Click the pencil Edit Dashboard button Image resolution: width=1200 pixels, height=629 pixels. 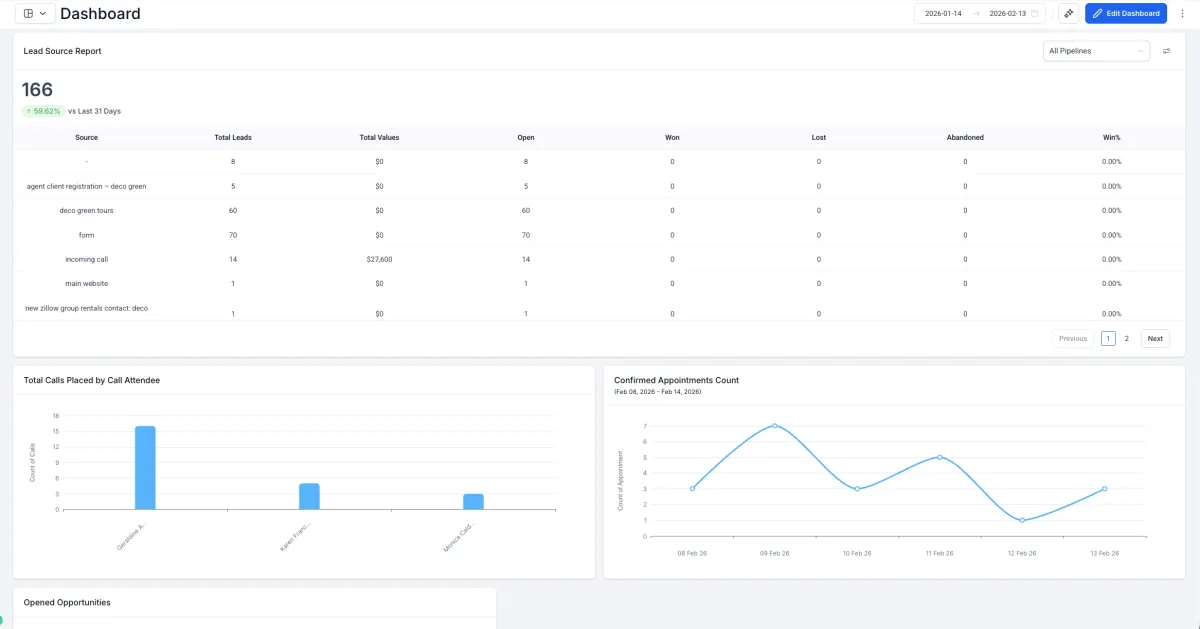point(1126,13)
